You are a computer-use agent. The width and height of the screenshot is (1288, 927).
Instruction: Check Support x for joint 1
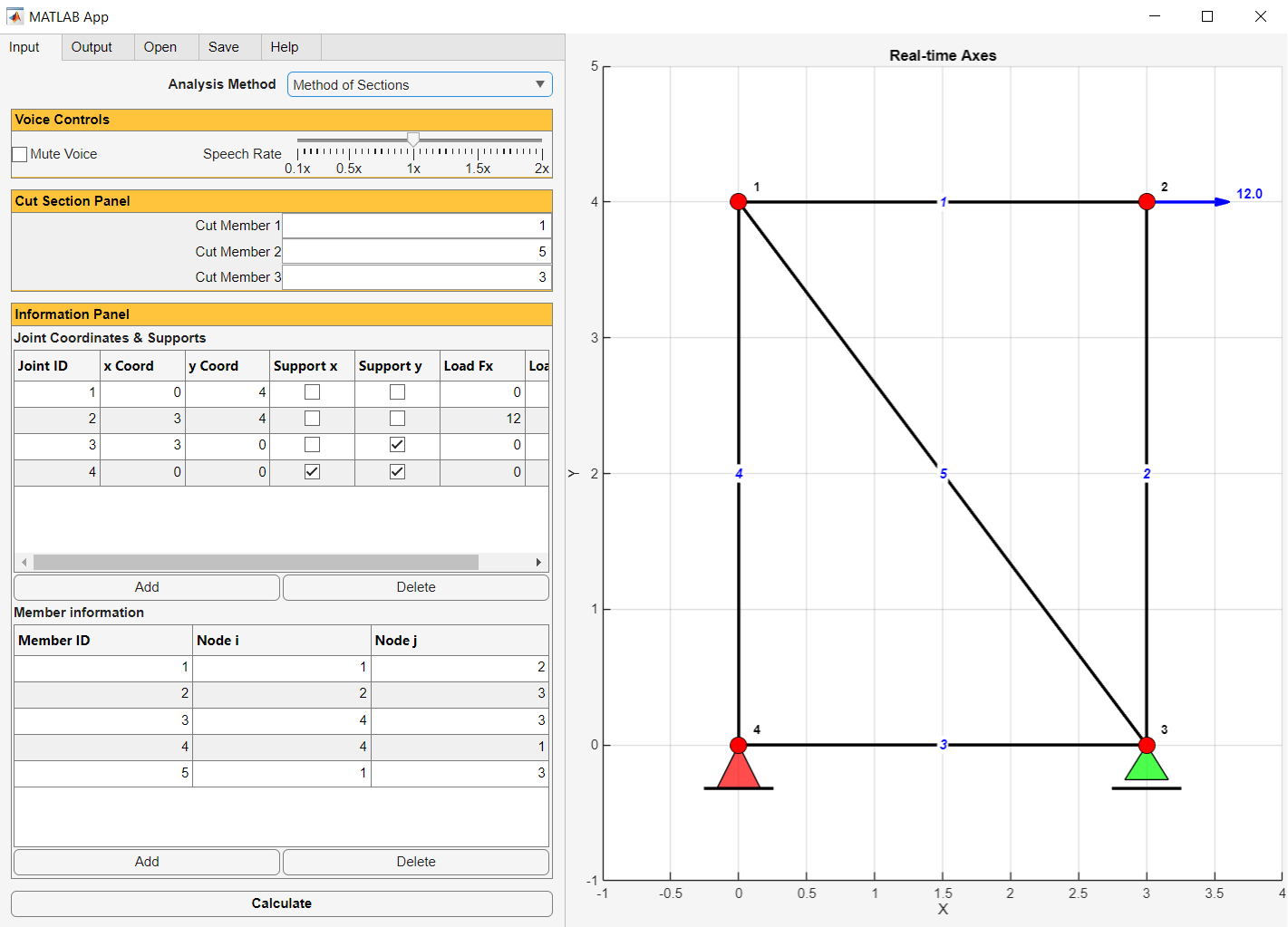[x=312, y=392]
